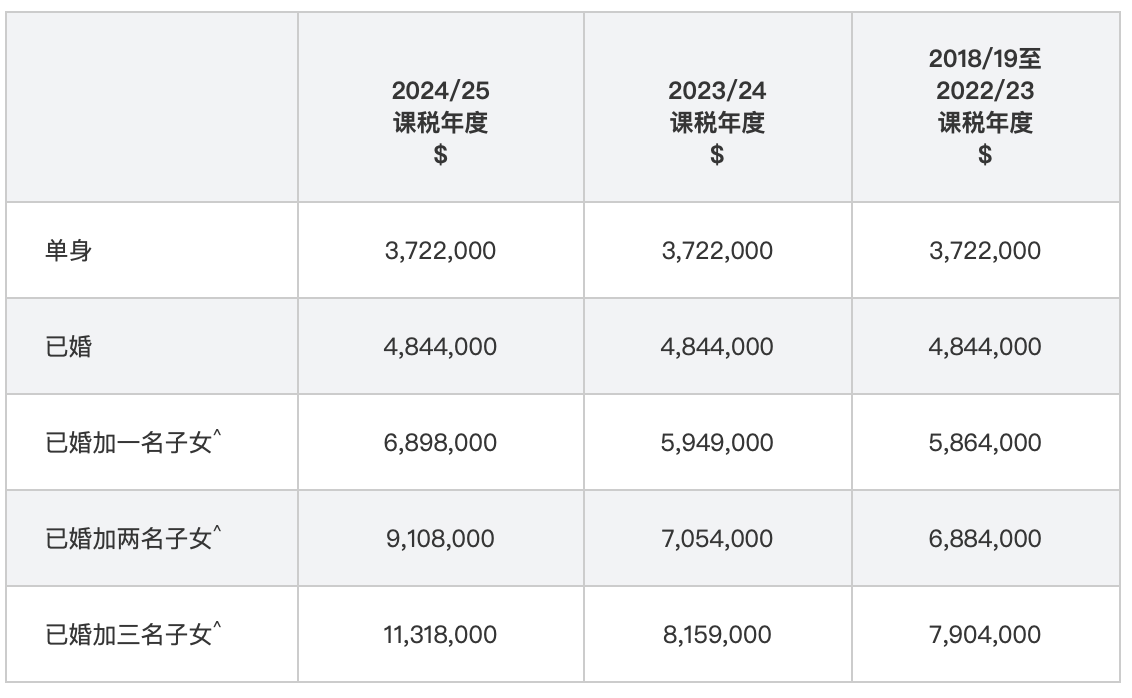The width and height of the screenshot is (1132, 698).
Task: Click the 8,159,000 cell value
Action: click(x=717, y=634)
